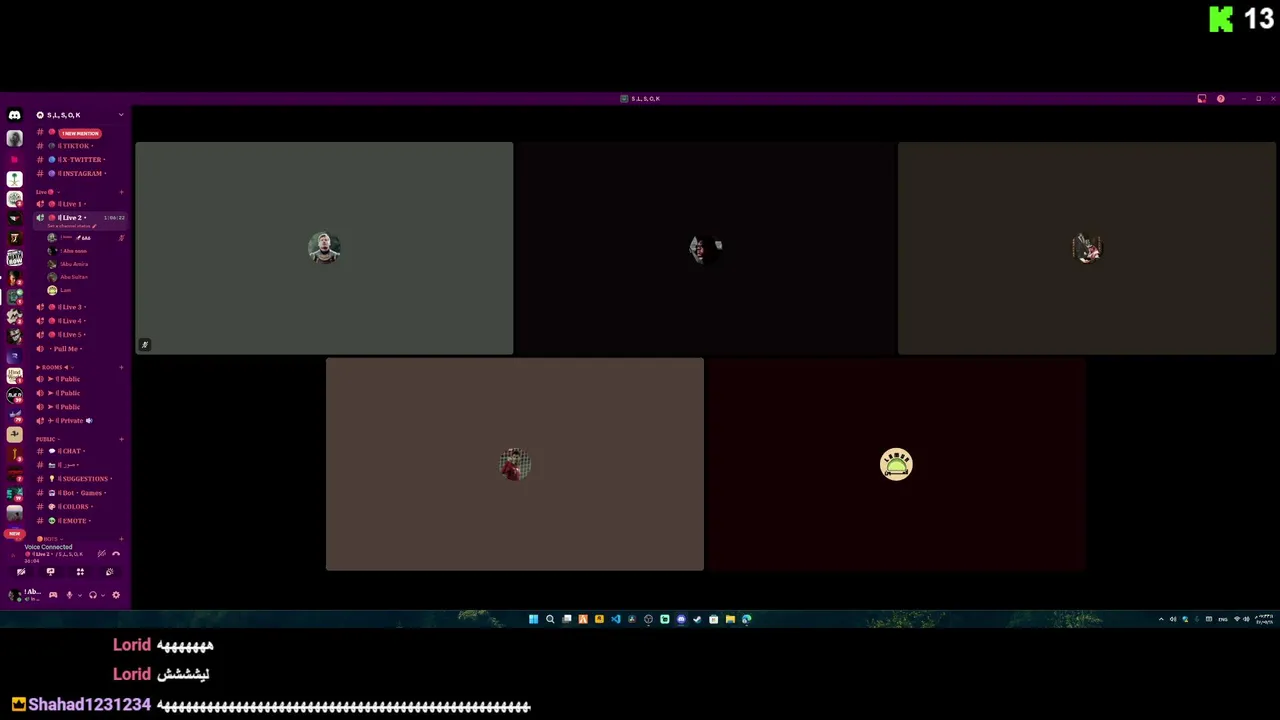1280x720 pixels.
Task: Create a channel in Live category
Action: 121,191
